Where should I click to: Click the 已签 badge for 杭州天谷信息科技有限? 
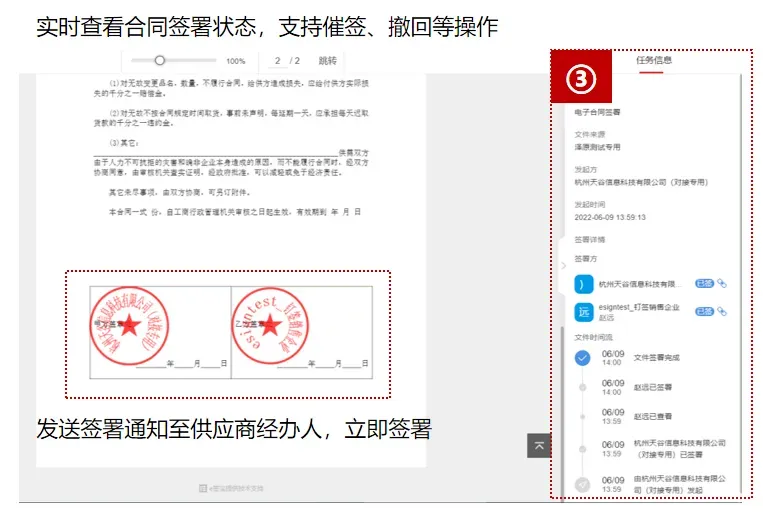704,283
